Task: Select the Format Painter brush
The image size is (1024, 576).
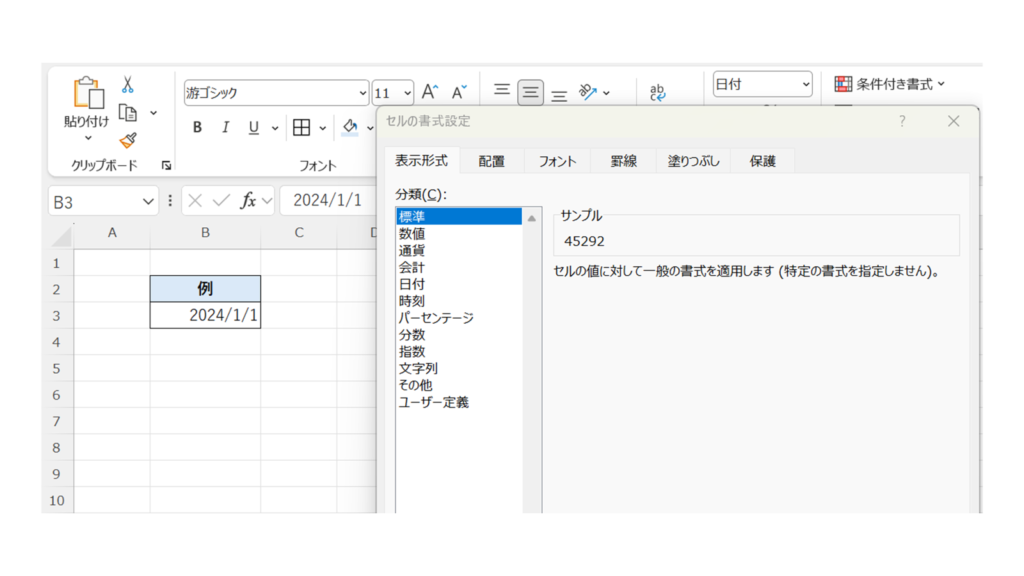Action: pos(128,140)
